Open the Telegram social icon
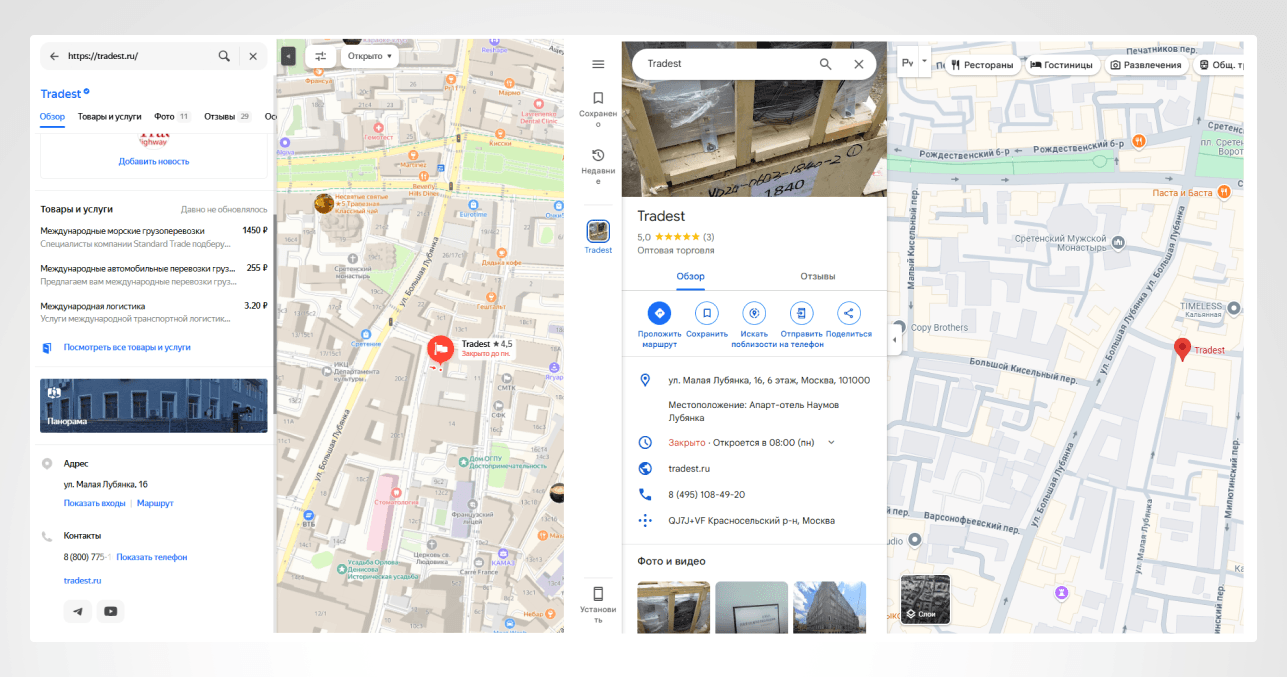The image size is (1287, 677). coord(77,611)
